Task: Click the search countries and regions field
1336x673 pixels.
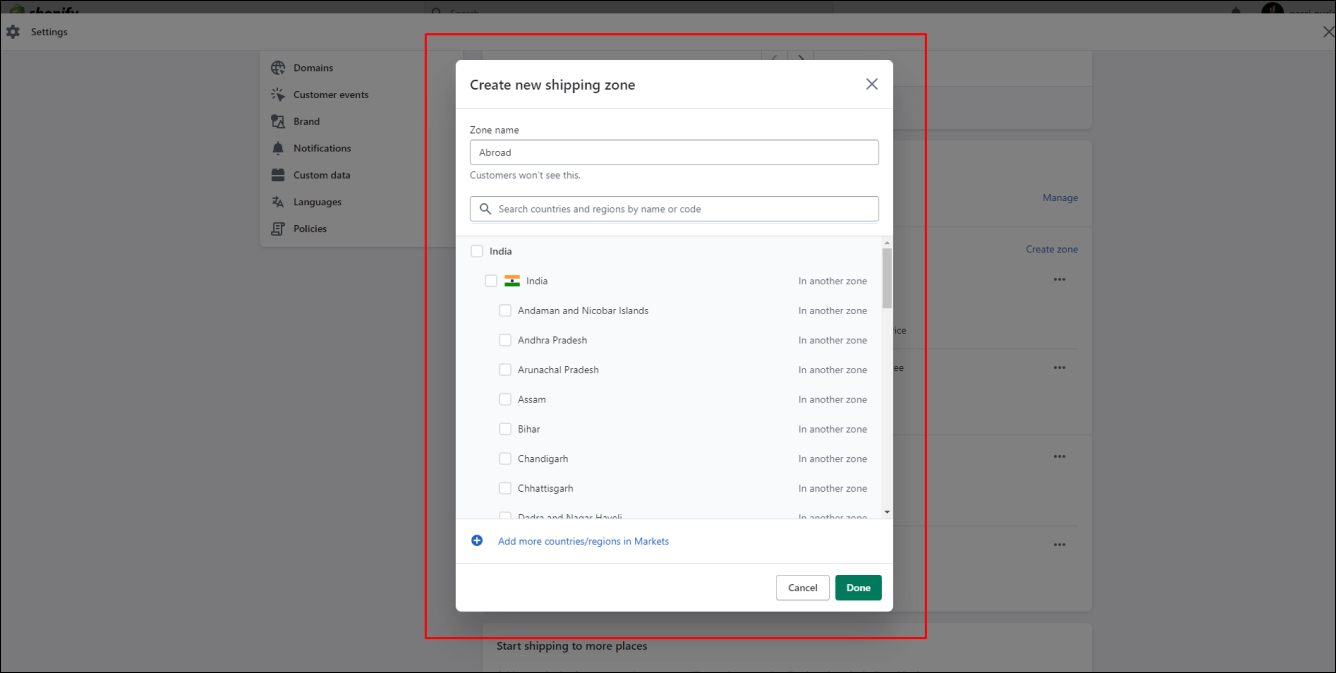Action: coord(674,209)
